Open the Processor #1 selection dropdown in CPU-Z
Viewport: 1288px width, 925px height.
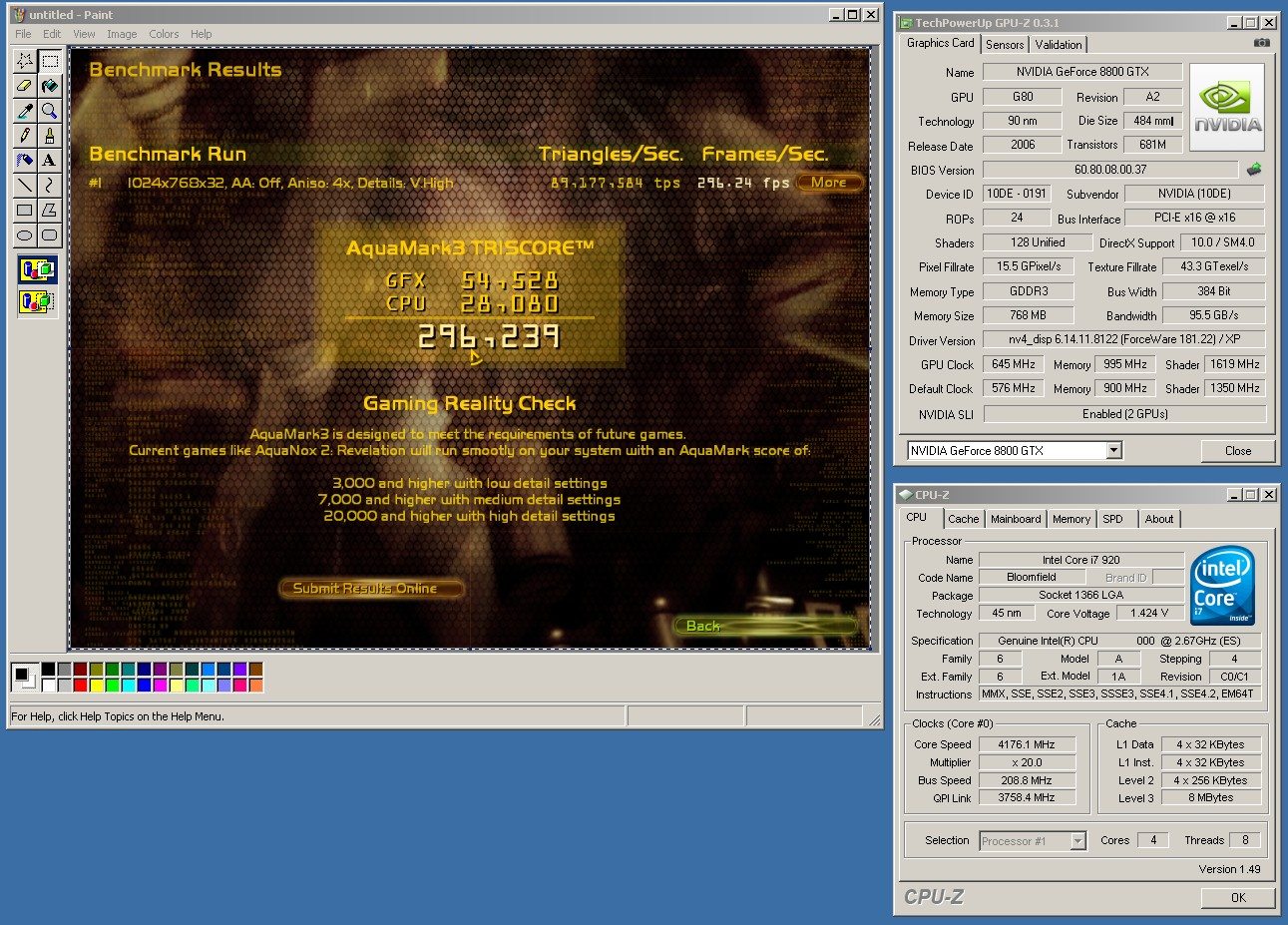tap(1077, 841)
